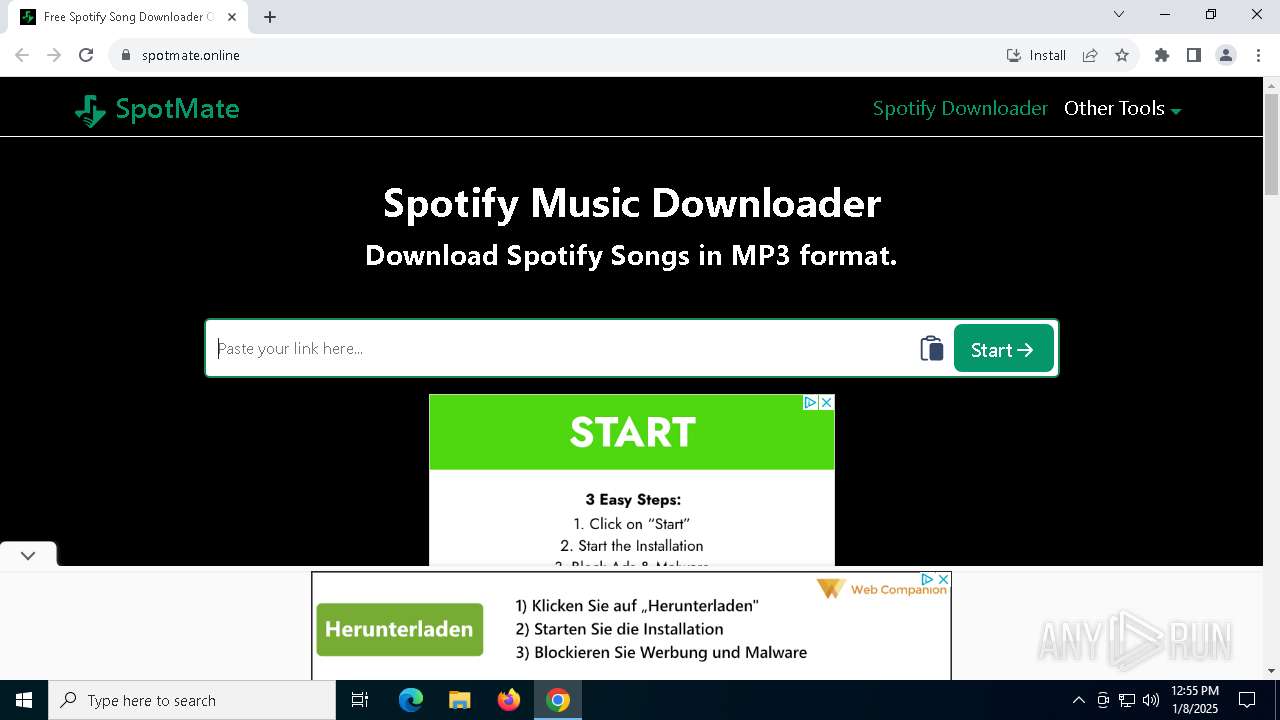Image resolution: width=1280 pixels, height=720 pixels.
Task: Click the Herunterladen ad button
Action: point(399,629)
